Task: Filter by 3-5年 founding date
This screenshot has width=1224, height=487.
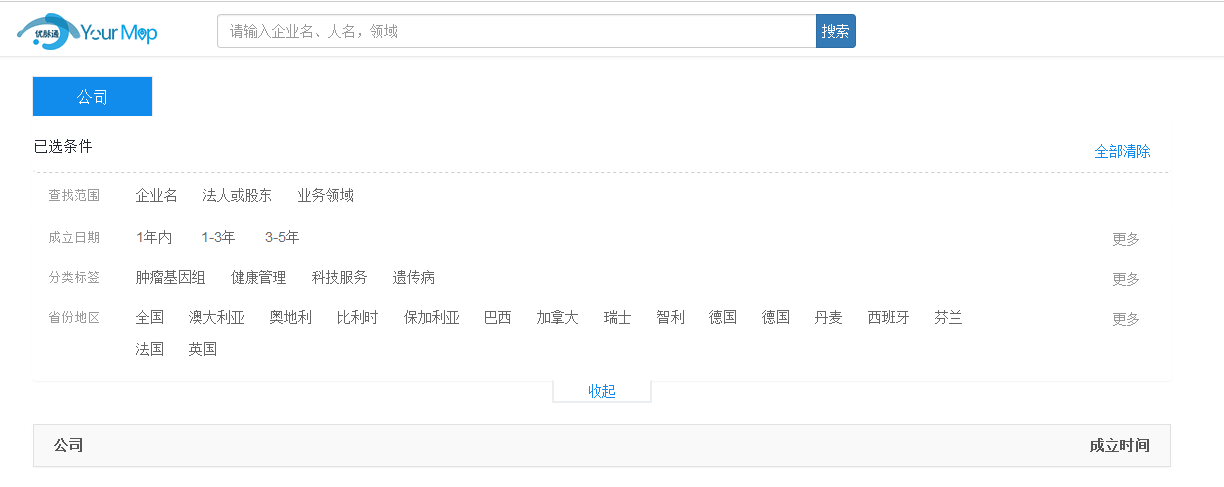Action: point(282,238)
